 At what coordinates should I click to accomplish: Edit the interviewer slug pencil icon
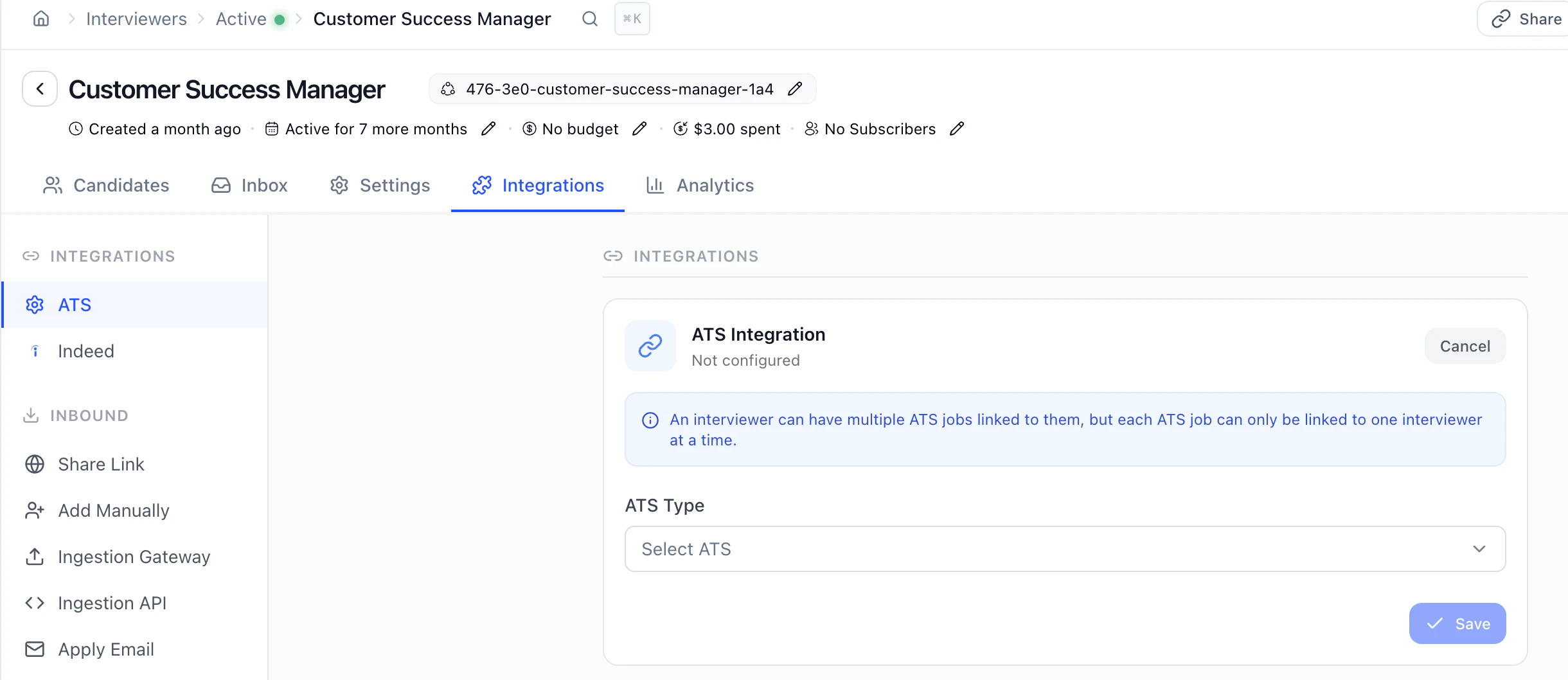795,89
